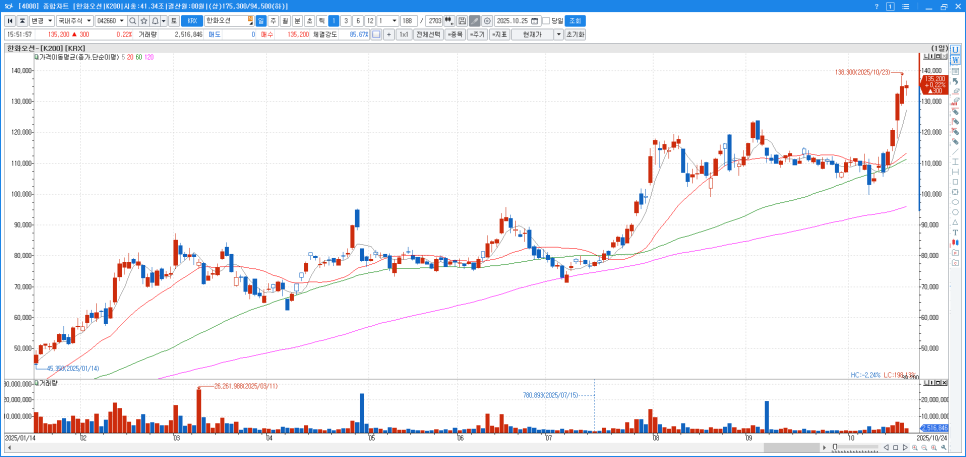Select the 분 (minute) period toggle
The width and height of the screenshot is (966, 457).
point(298,20)
